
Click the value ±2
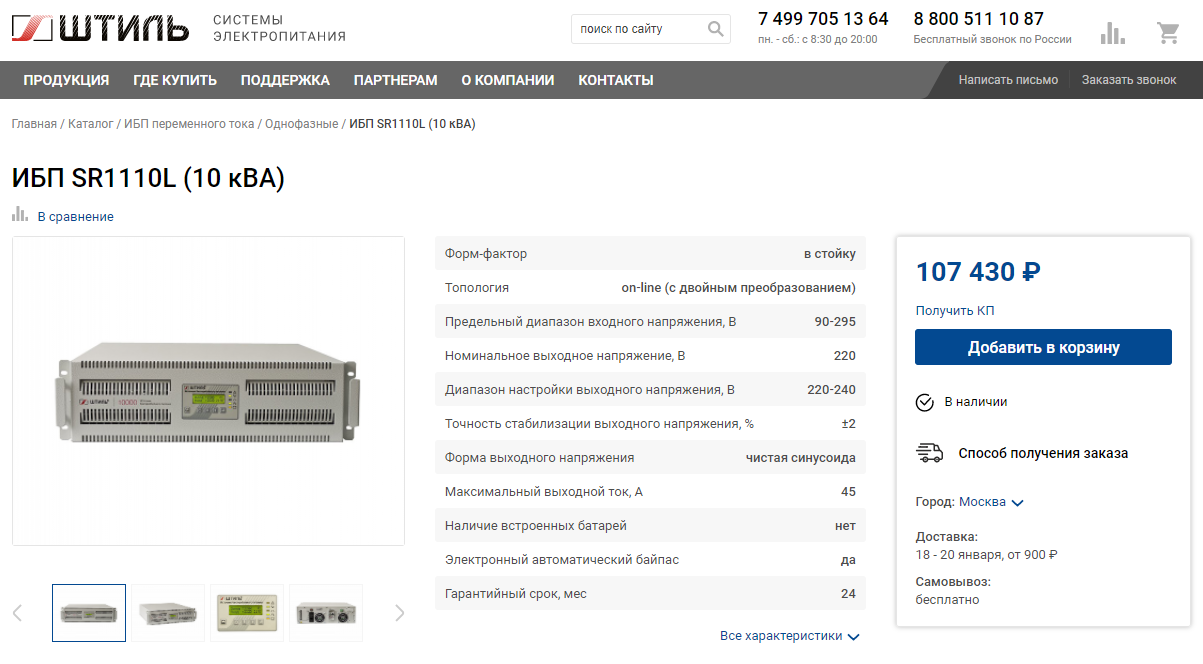point(849,424)
